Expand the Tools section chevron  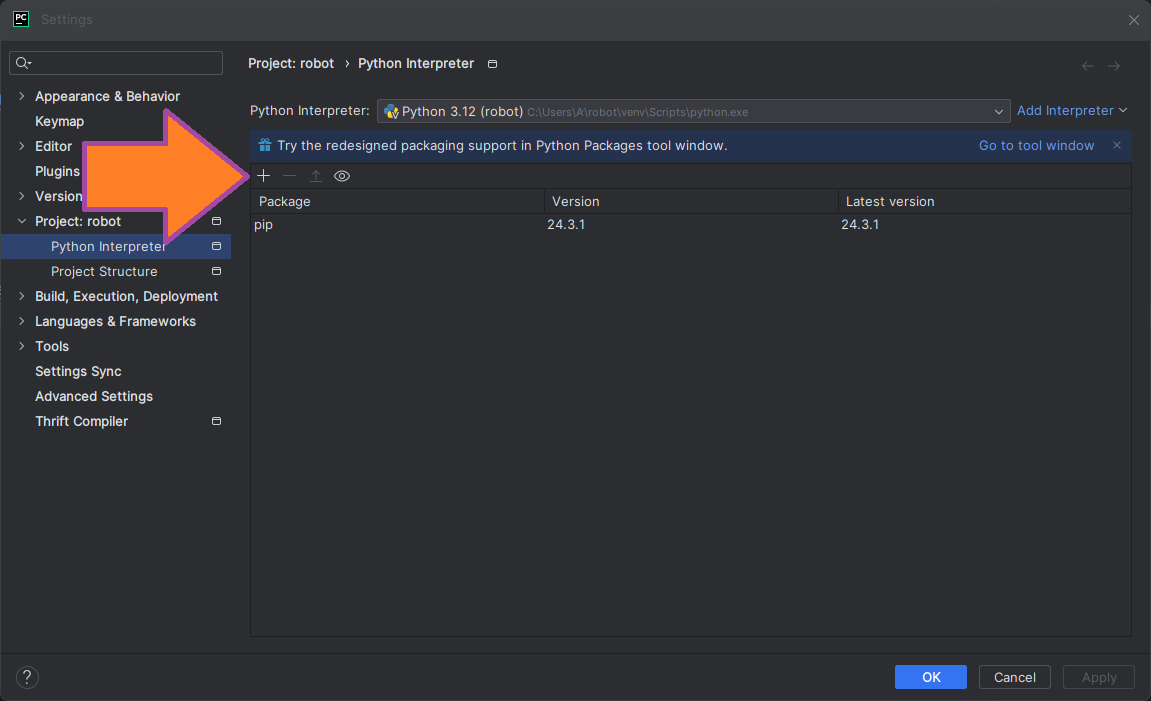[21, 346]
